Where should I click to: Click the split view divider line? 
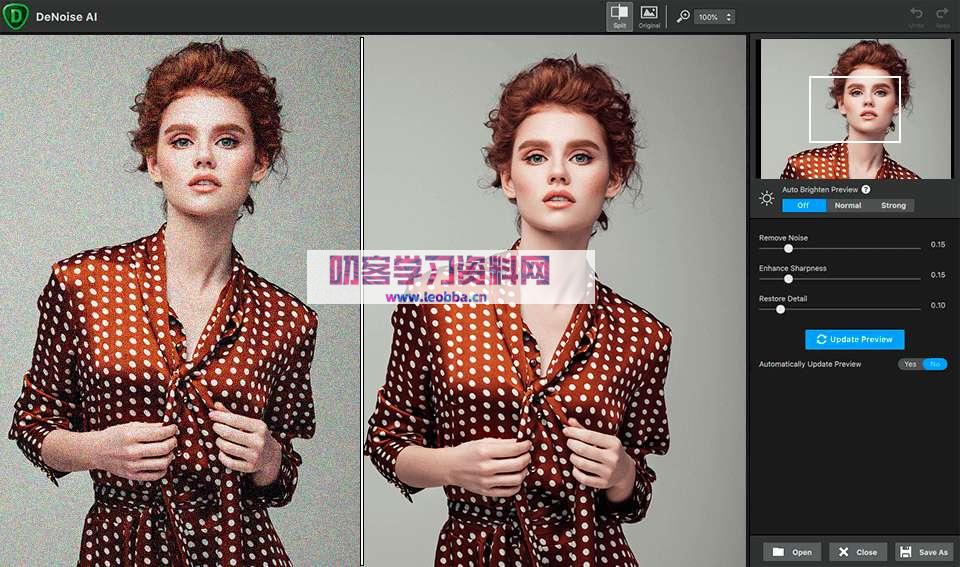point(362,300)
